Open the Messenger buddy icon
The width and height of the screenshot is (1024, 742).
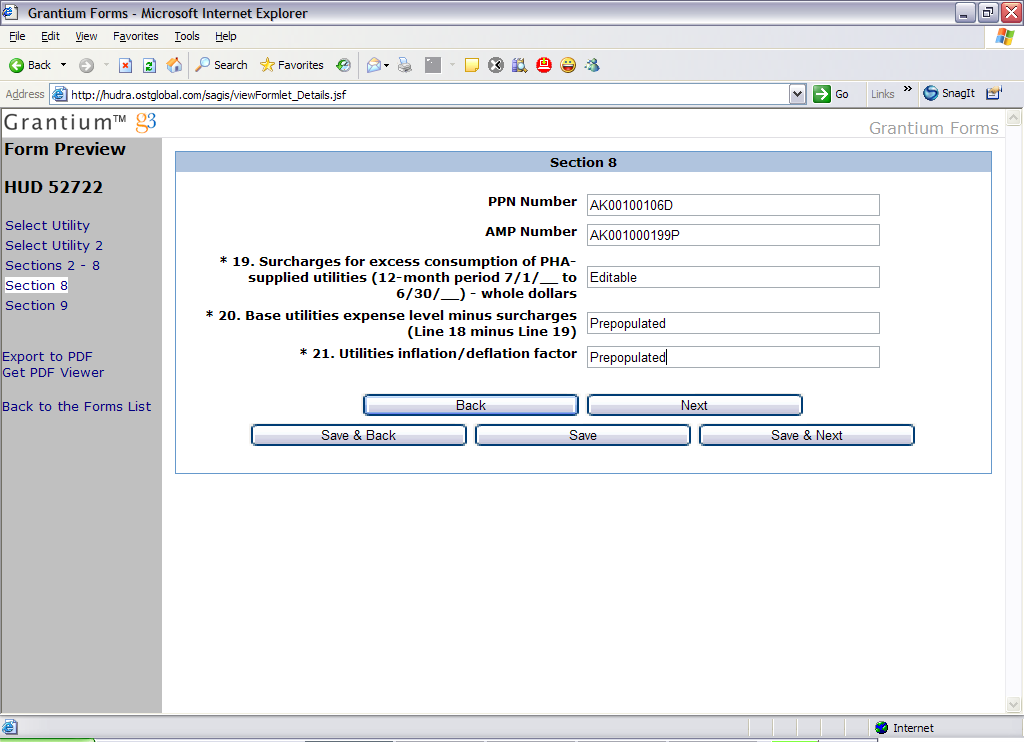coord(592,65)
